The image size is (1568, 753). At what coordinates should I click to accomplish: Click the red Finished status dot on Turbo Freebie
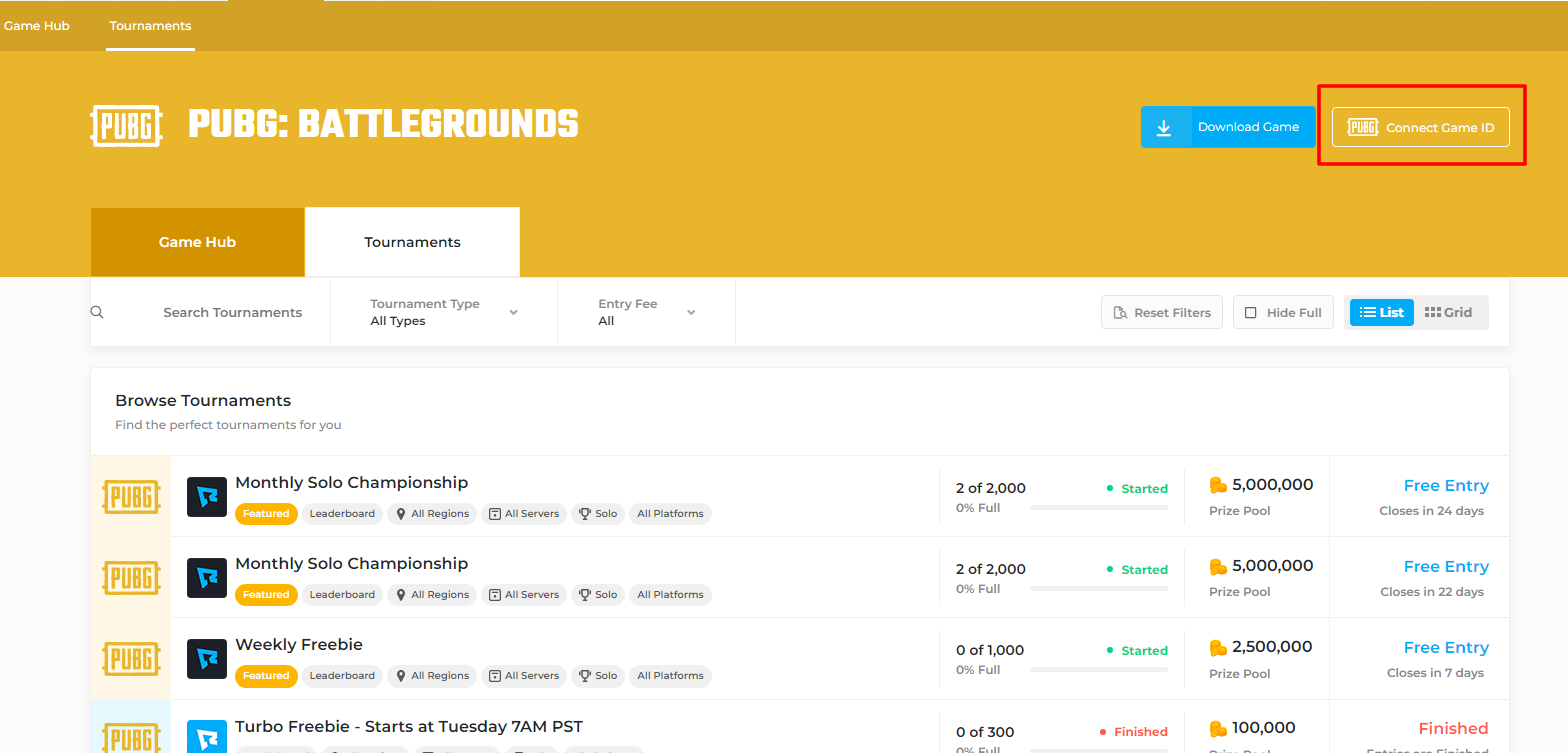point(1103,732)
